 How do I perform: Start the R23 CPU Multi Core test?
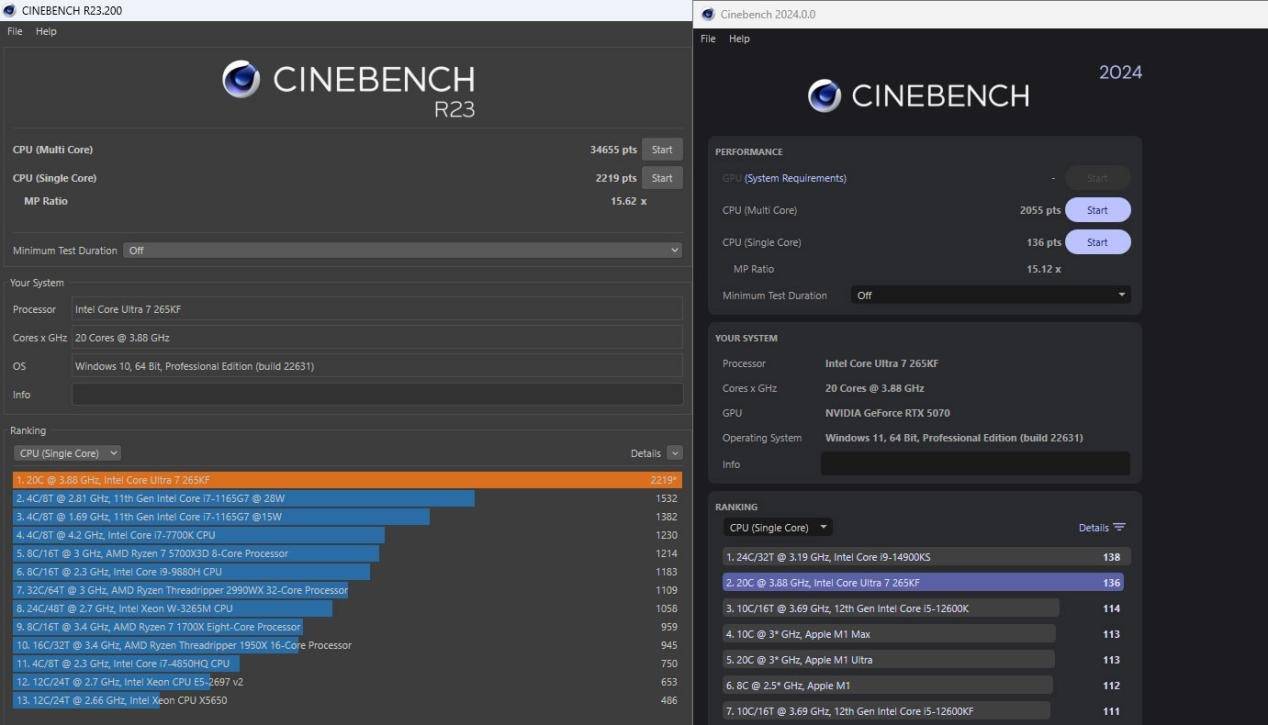coord(662,150)
